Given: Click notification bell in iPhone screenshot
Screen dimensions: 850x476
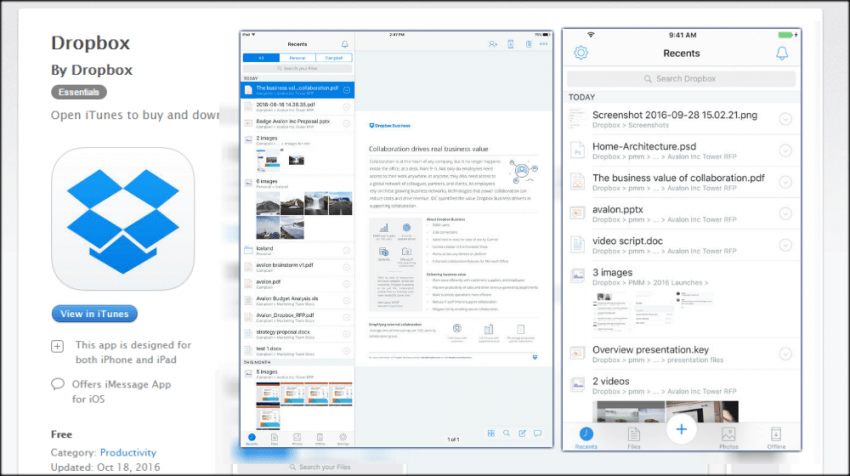Looking at the screenshot, I should pos(782,53).
